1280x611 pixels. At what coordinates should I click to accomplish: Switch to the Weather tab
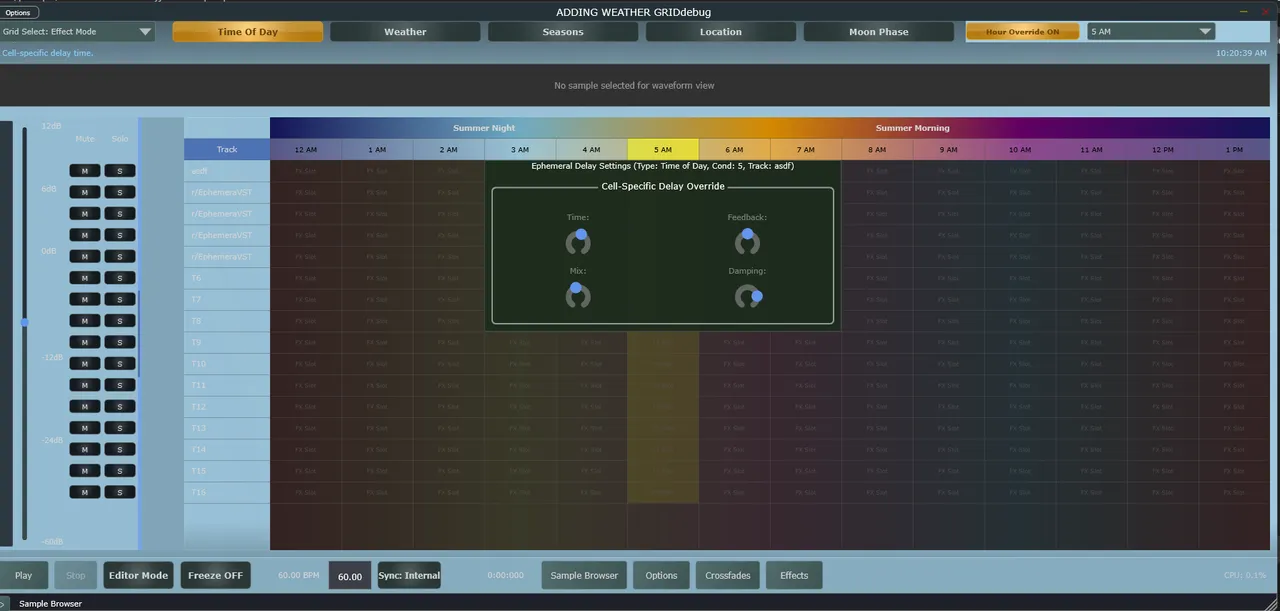tap(405, 32)
